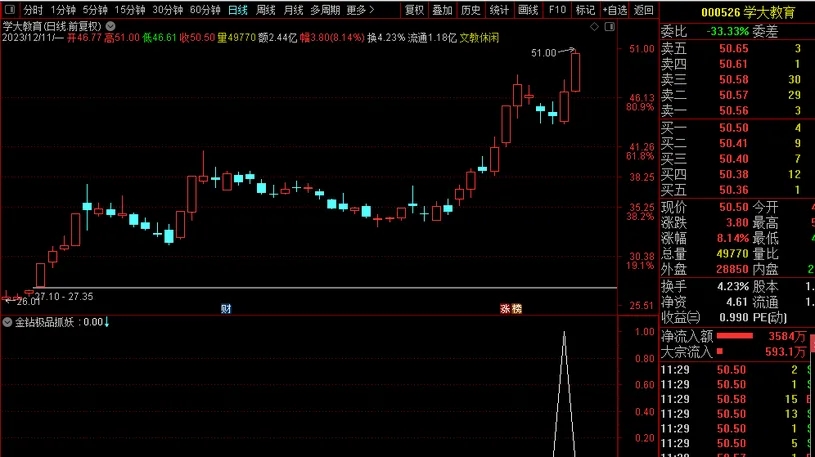
Task: Toggle the 复权 adjustment button
Action: [x=414, y=10]
